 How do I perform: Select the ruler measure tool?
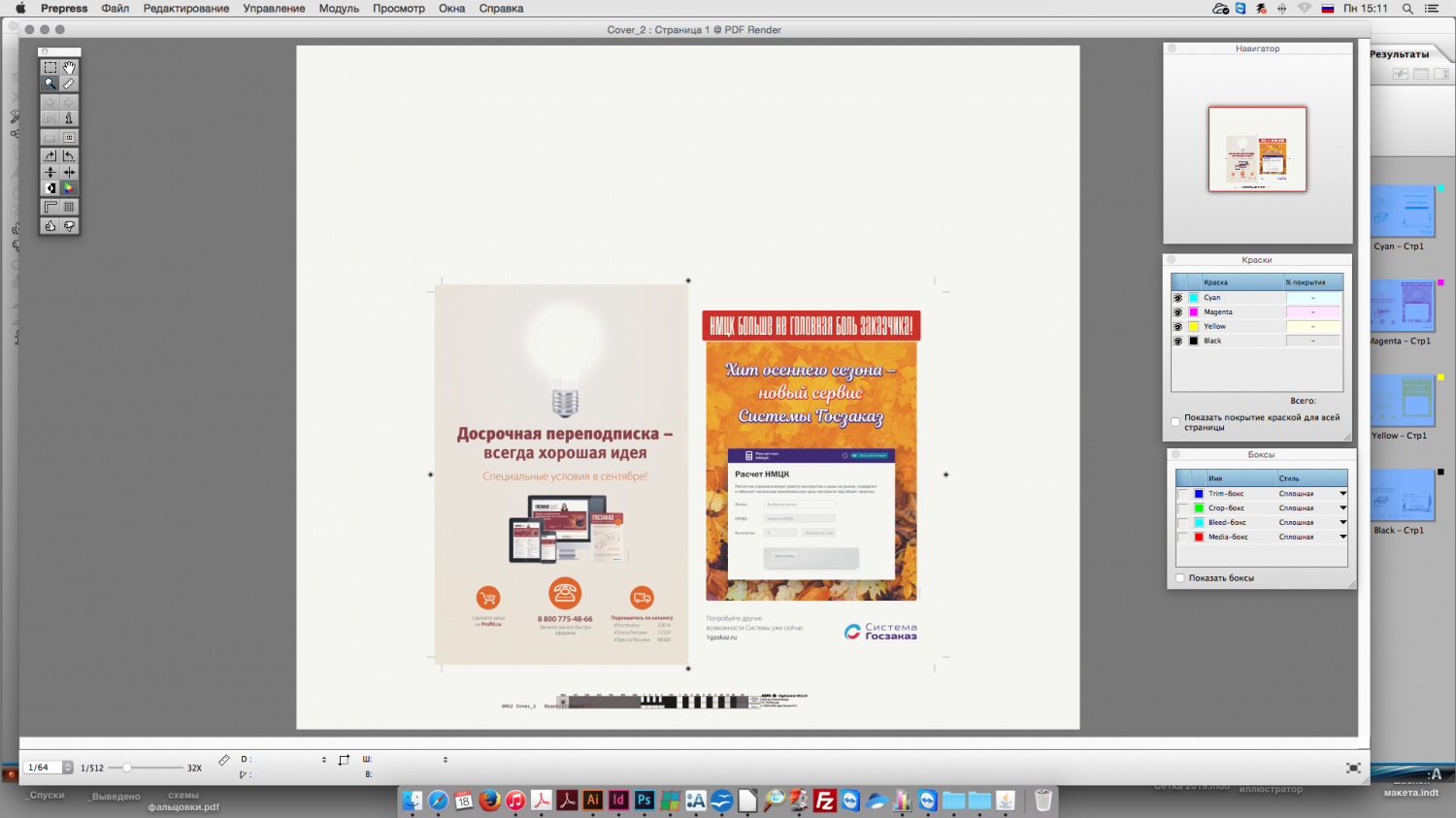click(x=69, y=83)
